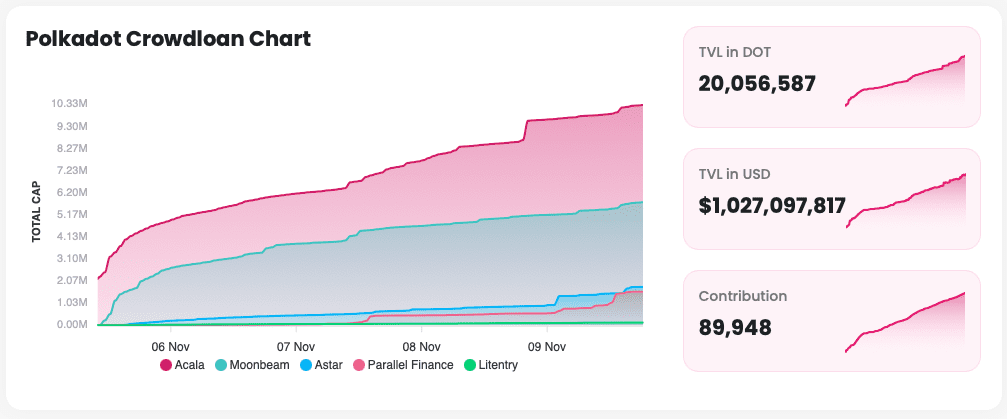Select the 89,948 Contribution value
Image resolution: width=1007 pixels, height=419 pixels.
(x=734, y=327)
